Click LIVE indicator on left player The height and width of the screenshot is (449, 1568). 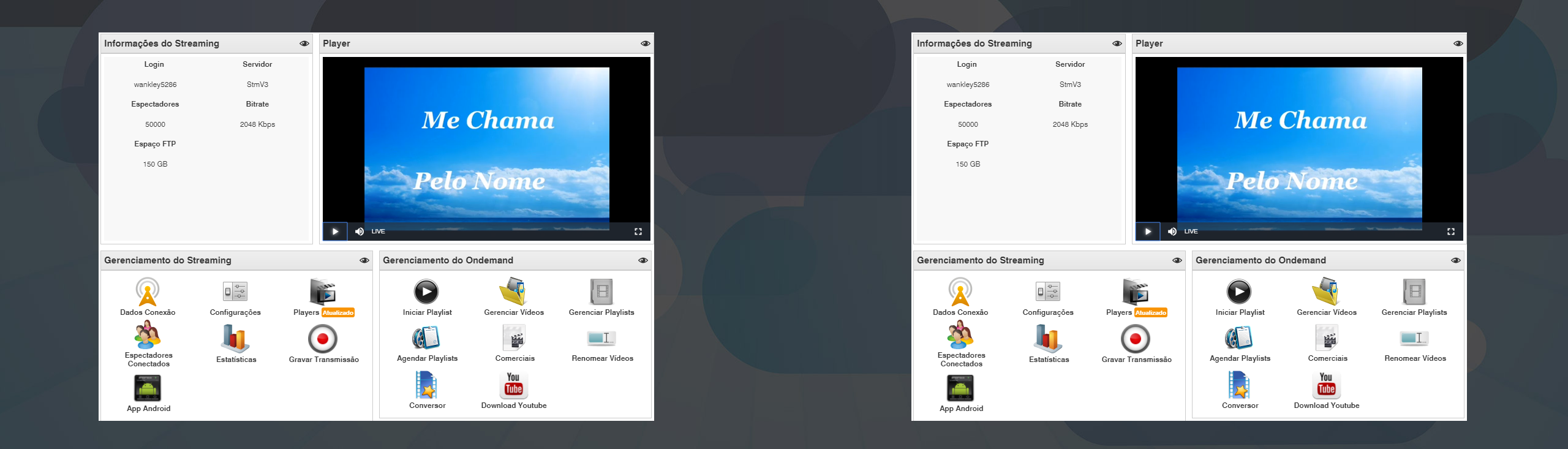(379, 232)
